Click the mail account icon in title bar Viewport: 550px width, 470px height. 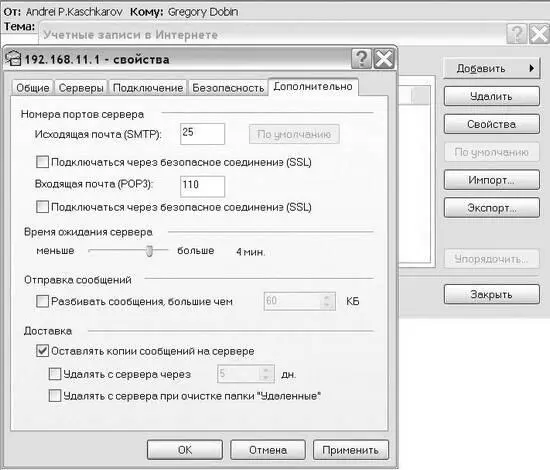(13, 58)
